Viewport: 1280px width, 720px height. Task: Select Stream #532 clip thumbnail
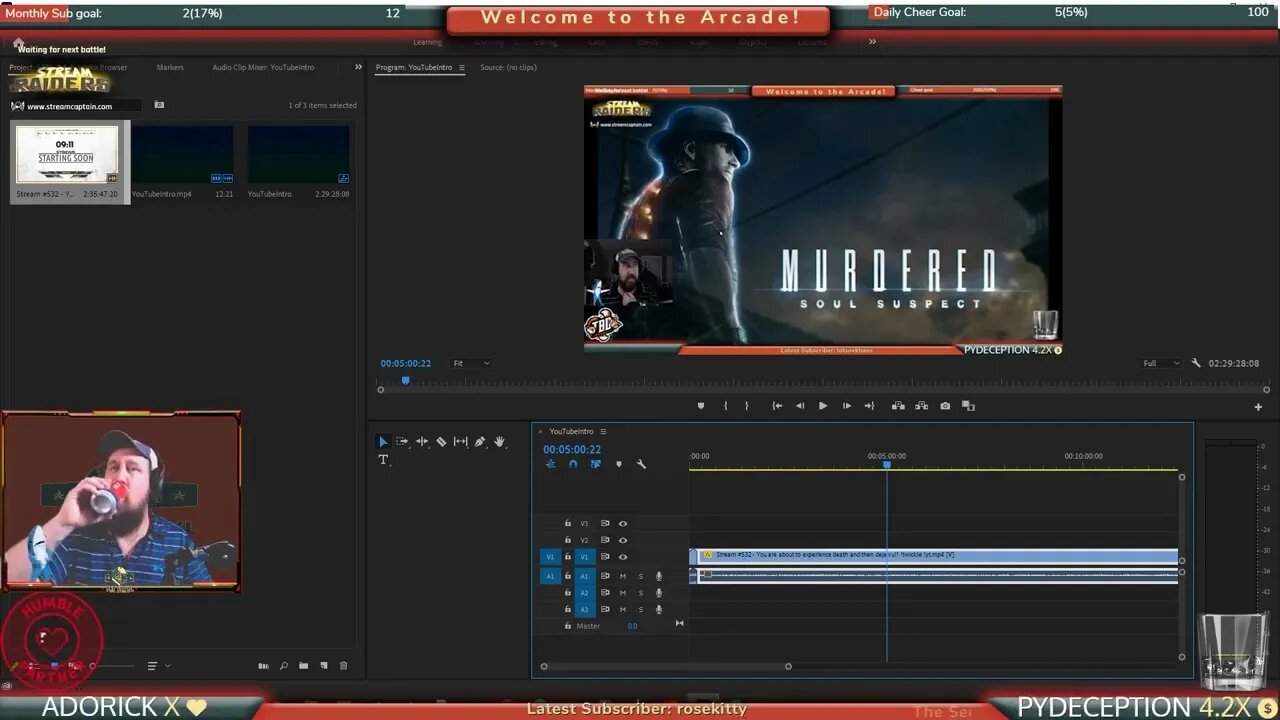tap(67, 155)
